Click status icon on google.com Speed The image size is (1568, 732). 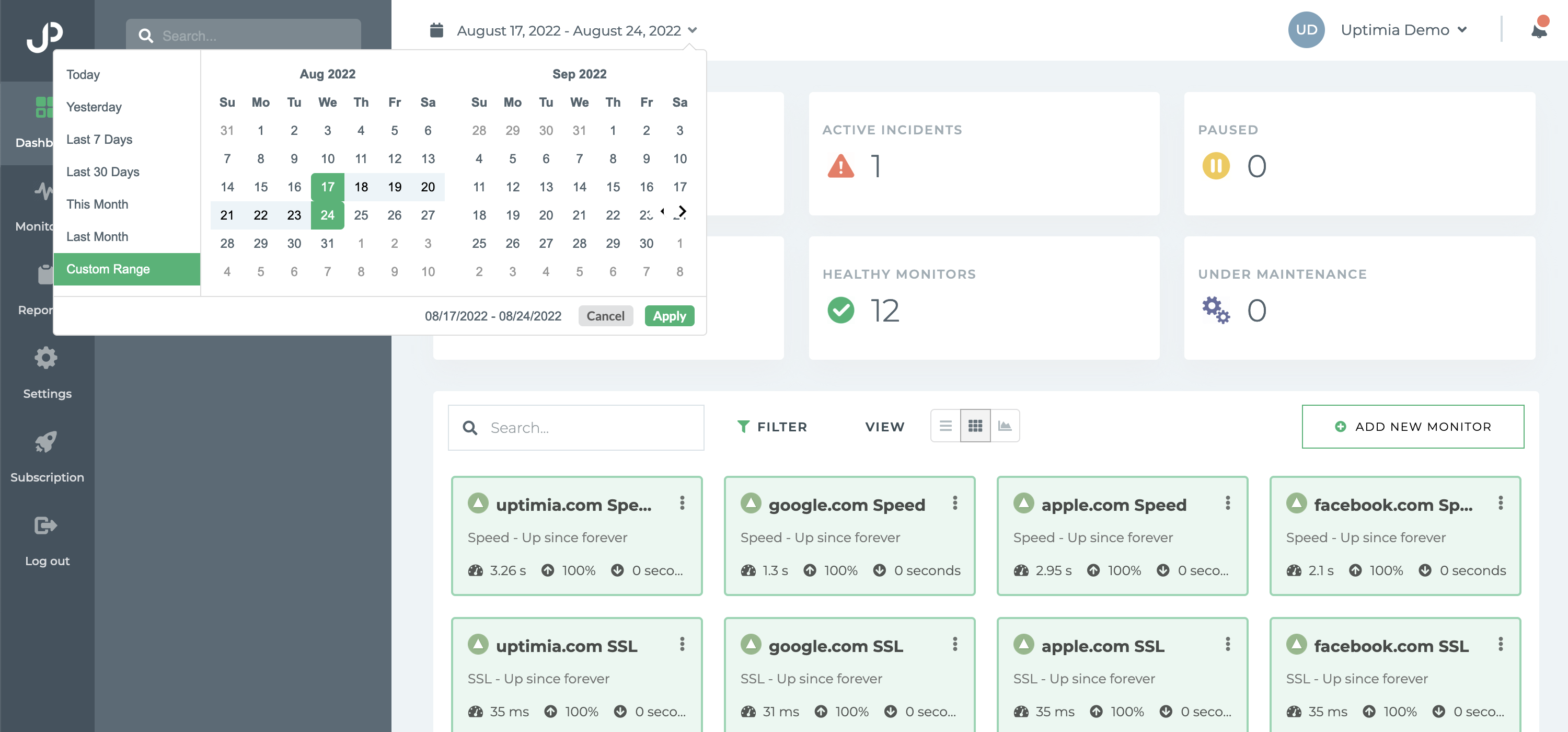click(751, 504)
